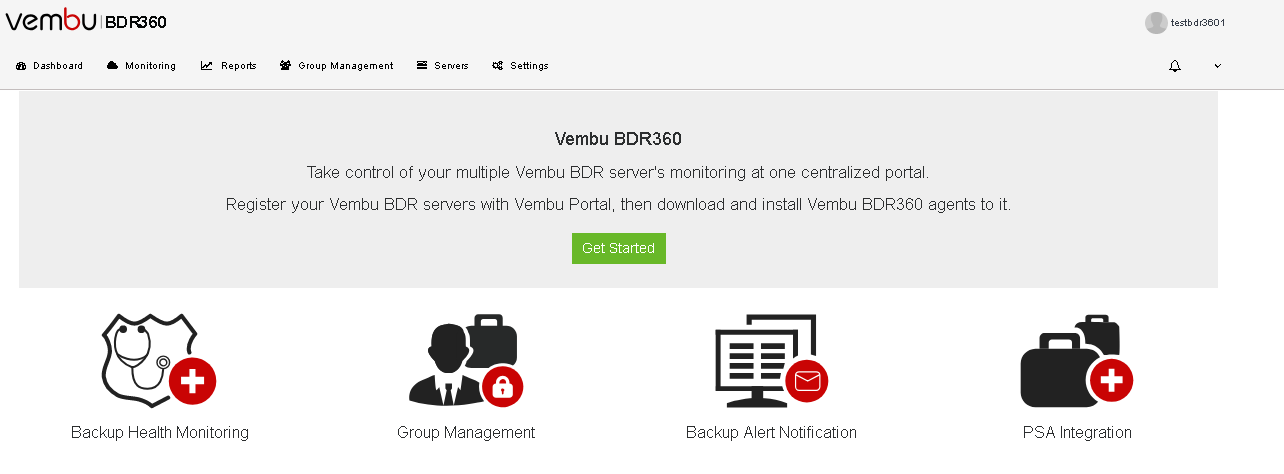This screenshot has height=474, width=1284.
Task: Click the Dashboard gauge icon
Action: (x=21, y=66)
